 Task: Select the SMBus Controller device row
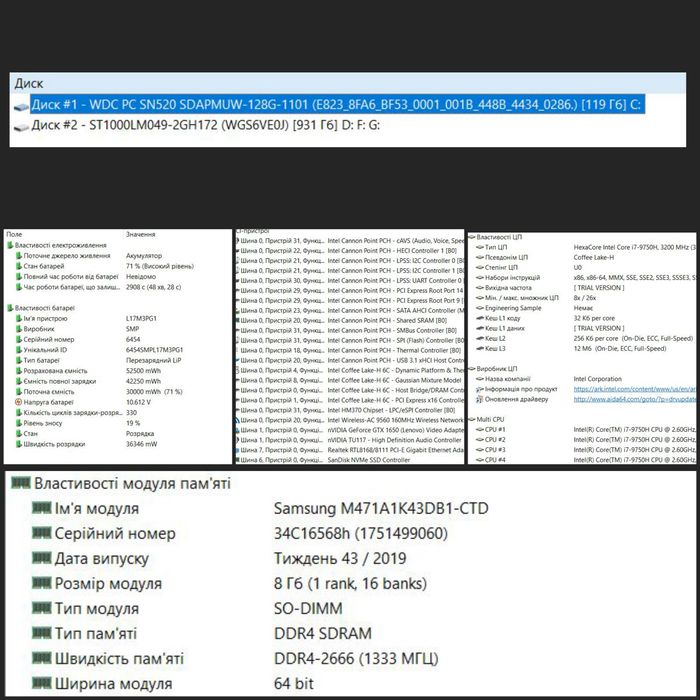pos(346,331)
